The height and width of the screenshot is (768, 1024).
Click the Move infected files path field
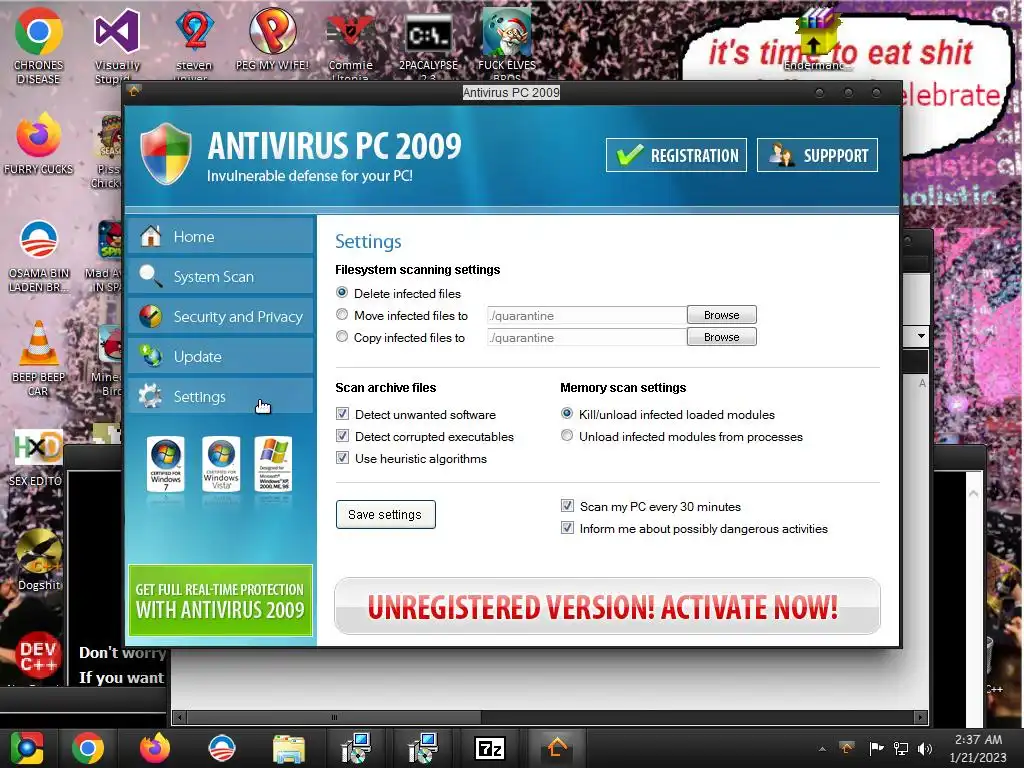pyautogui.click(x=586, y=315)
